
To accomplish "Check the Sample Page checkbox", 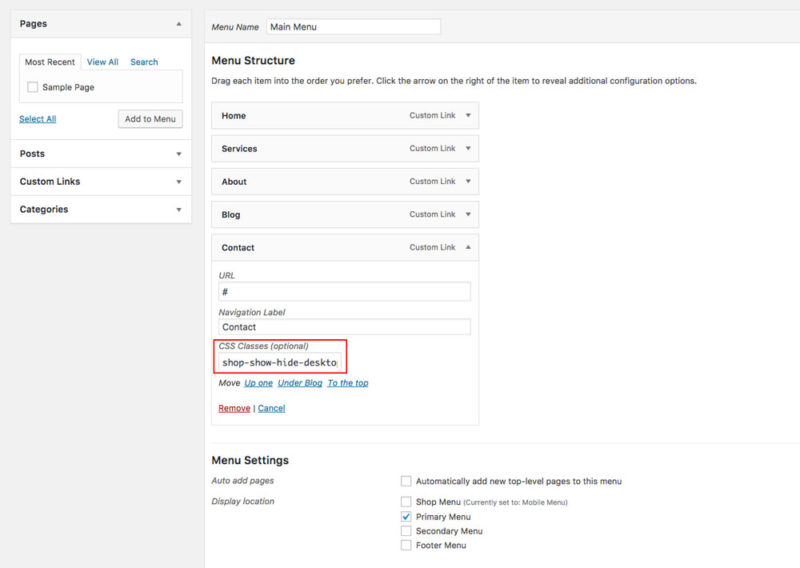I will point(33,88).
